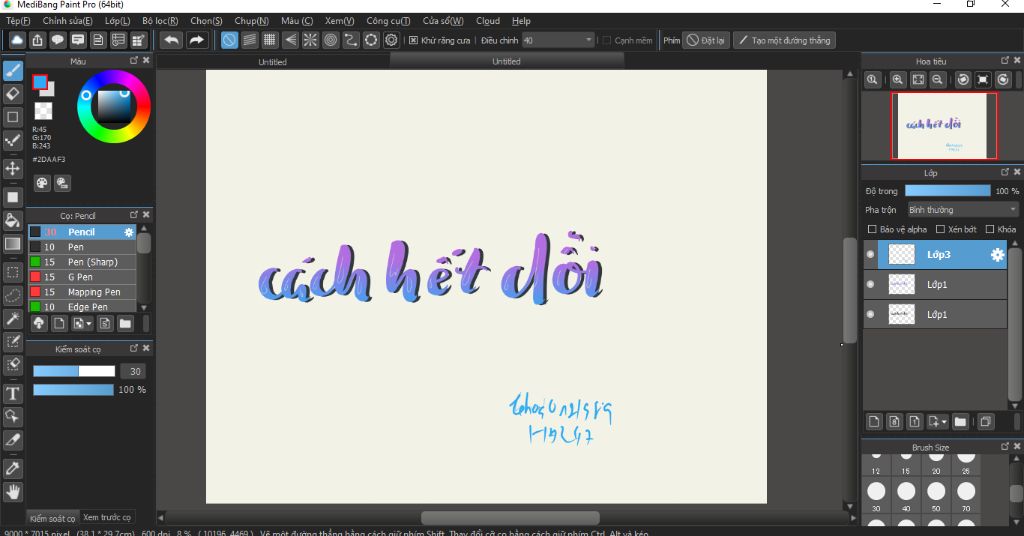Toggle Cạnh mềm checkbox
Screen dimensions: 1024x536
pos(607,40)
